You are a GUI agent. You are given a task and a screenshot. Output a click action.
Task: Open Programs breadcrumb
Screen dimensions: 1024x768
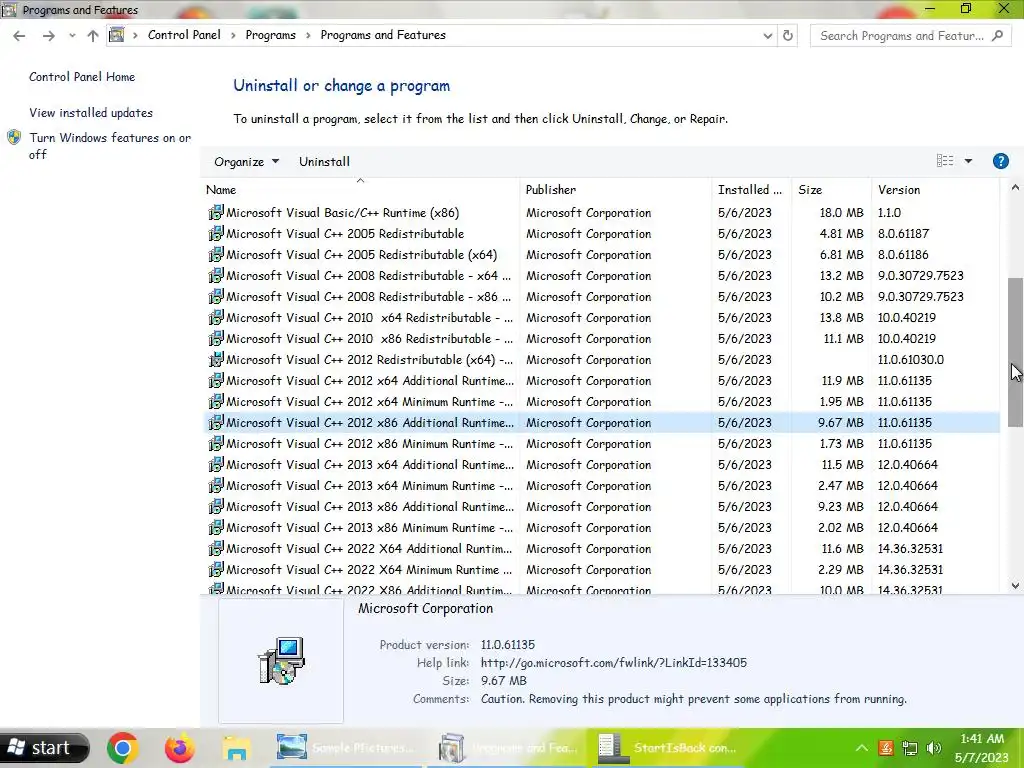(x=270, y=35)
